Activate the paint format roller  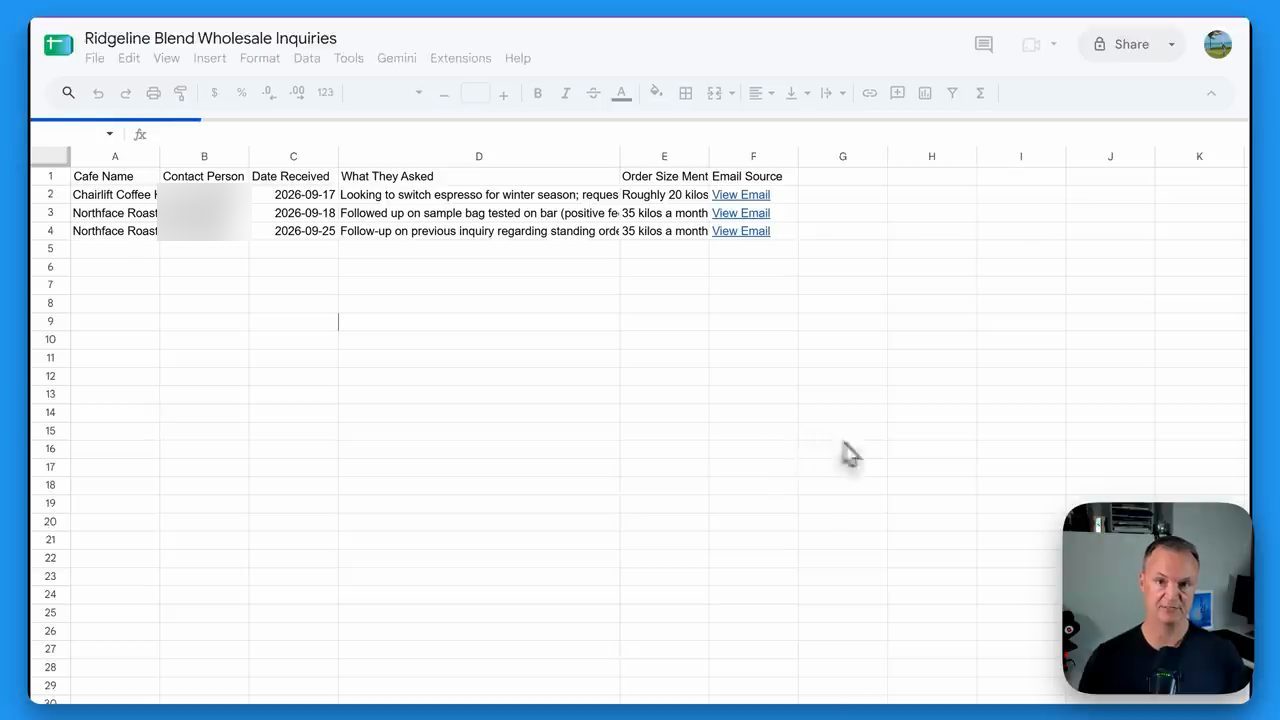181,93
